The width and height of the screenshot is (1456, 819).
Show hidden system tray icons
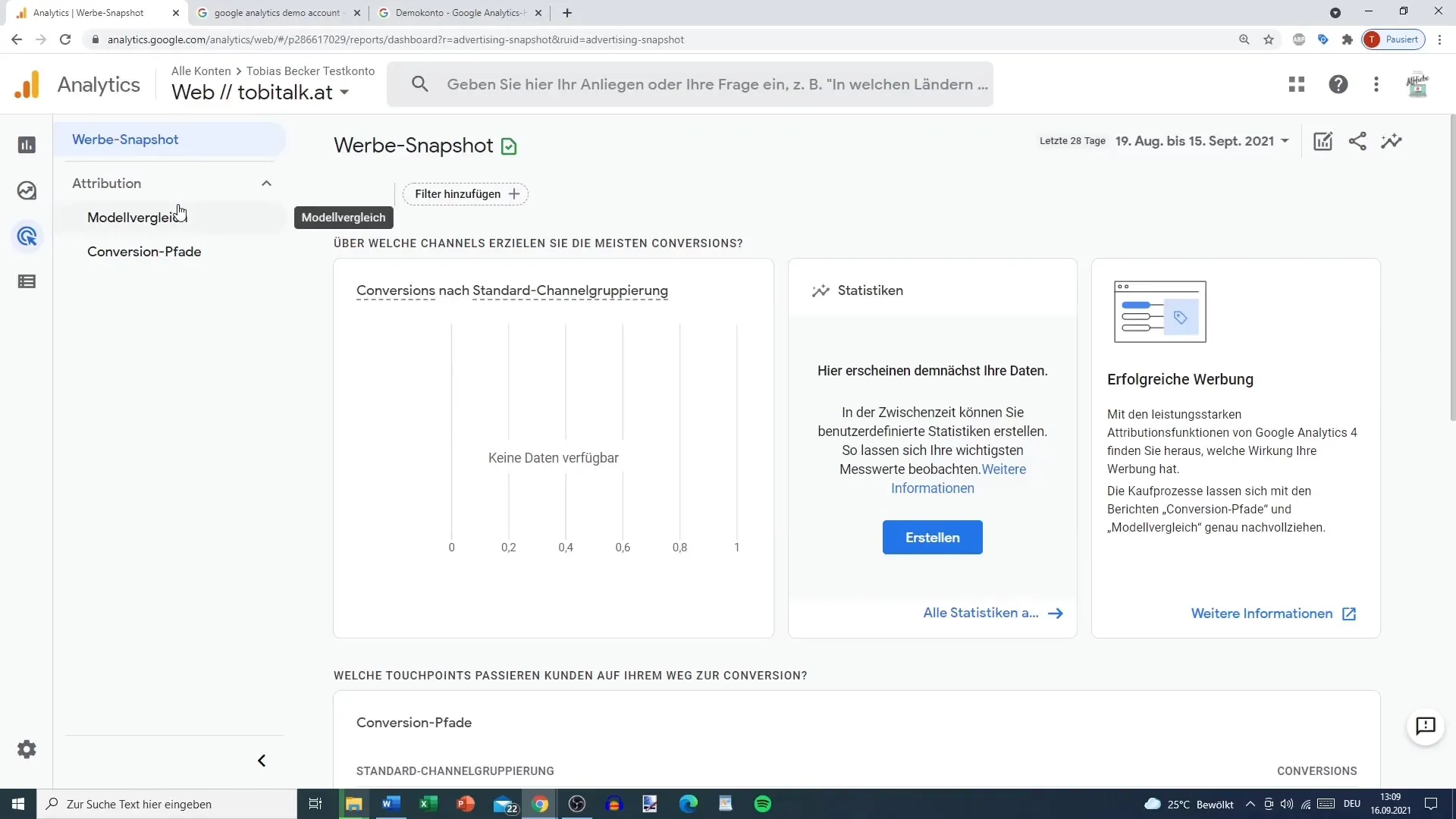(1250, 804)
